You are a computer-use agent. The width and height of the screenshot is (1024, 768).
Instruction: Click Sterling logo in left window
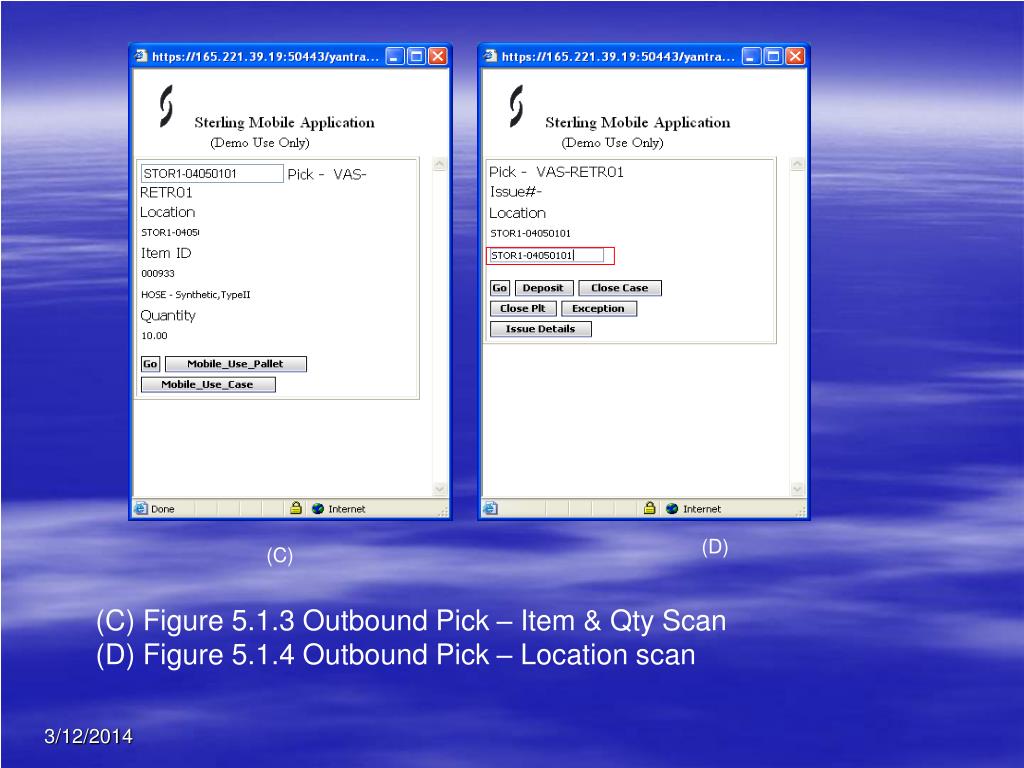(x=167, y=105)
